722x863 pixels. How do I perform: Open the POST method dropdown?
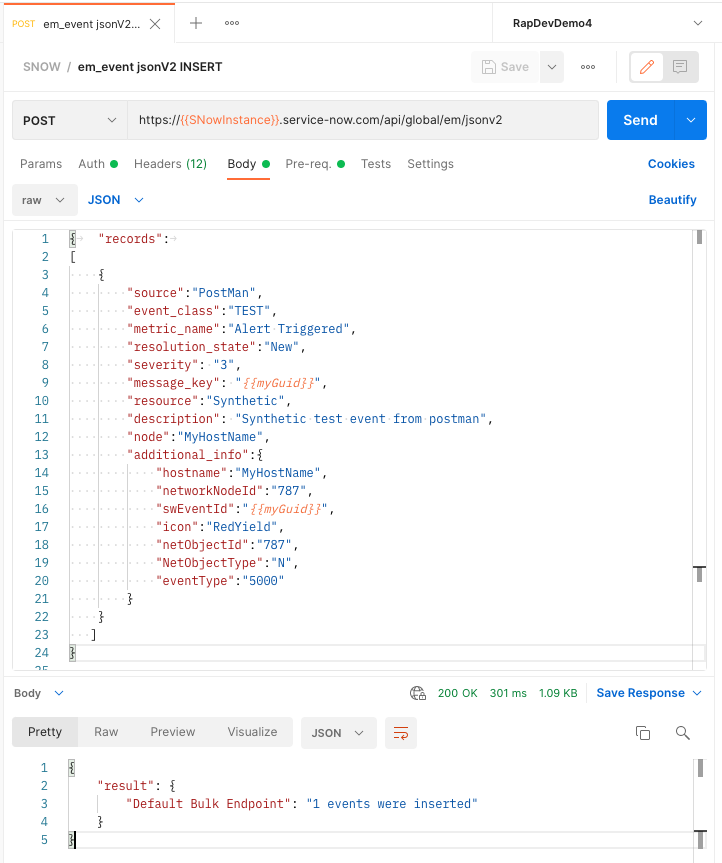68,120
